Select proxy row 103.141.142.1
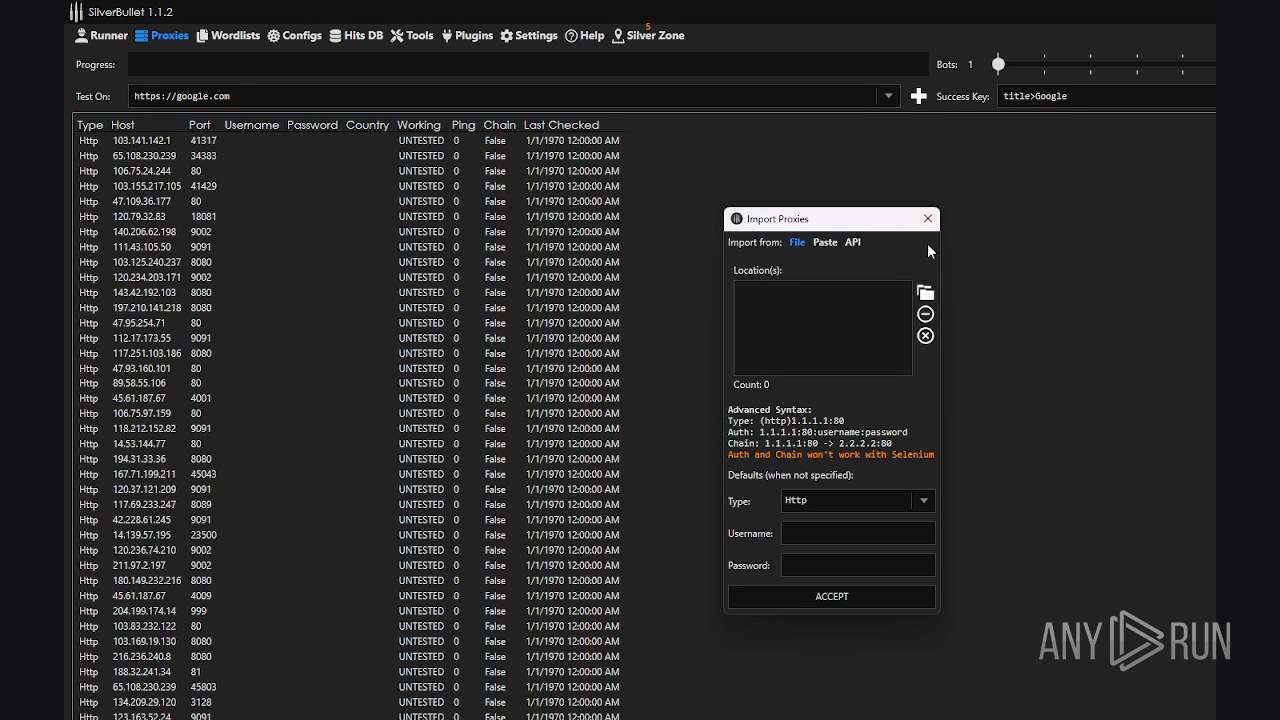The width and height of the screenshot is (1280, 720). point(349,141)
